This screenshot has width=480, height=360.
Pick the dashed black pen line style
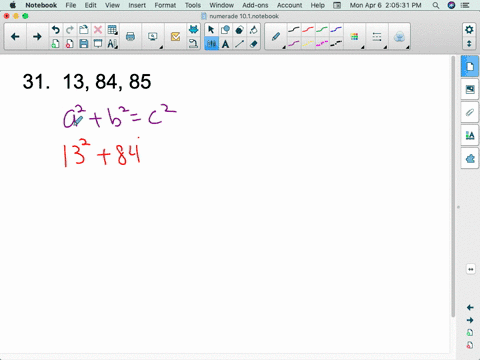tap(336, 44)
